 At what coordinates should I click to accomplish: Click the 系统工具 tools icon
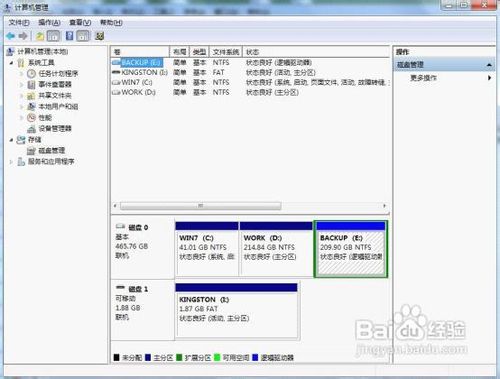pyautogui.click(x=21, y=63)
